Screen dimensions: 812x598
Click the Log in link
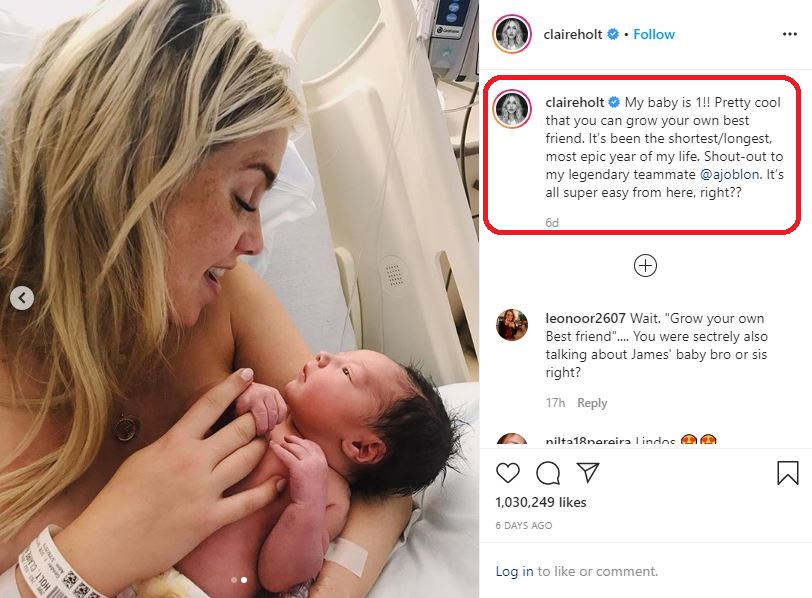click(514, 571)
